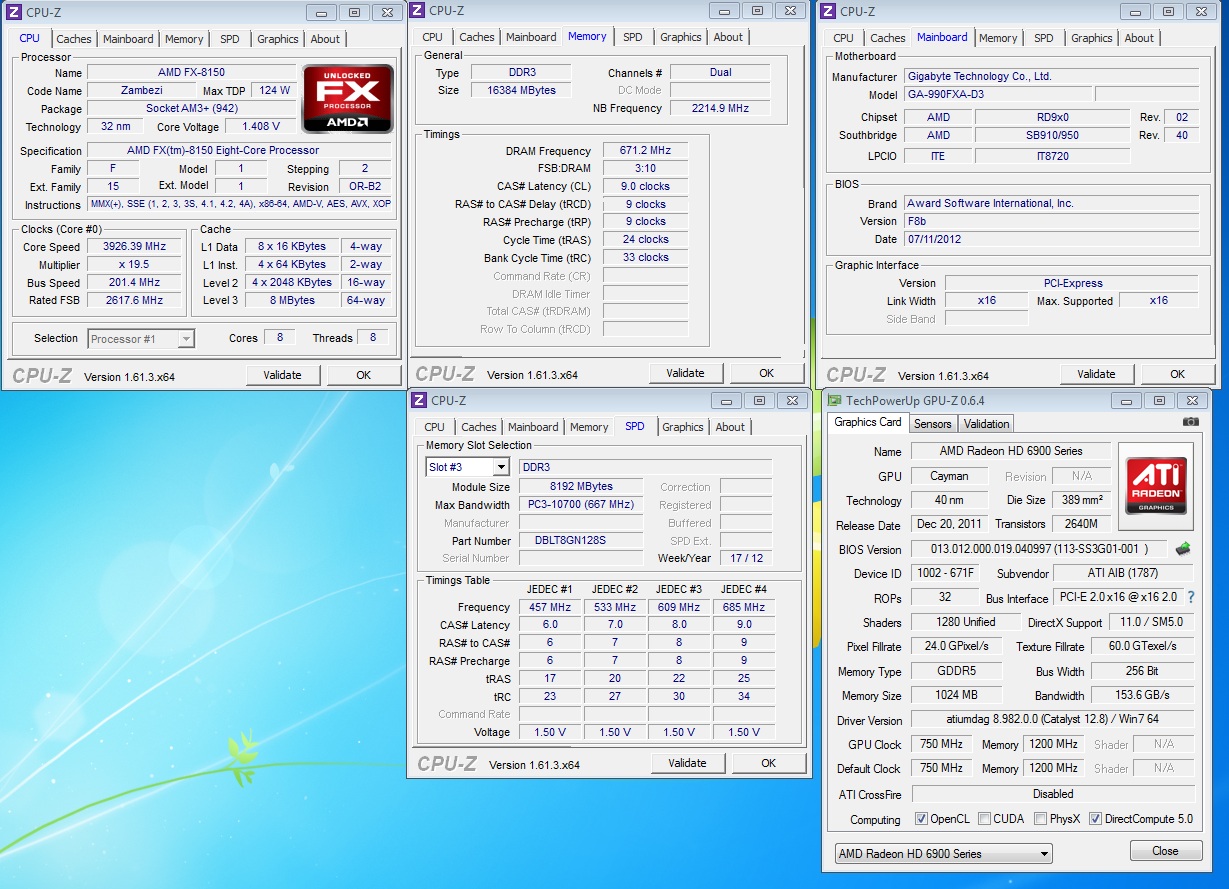1229x889 pixels.
Task: Minimize the CPU-Z SPD window
Action: (729, 400)
